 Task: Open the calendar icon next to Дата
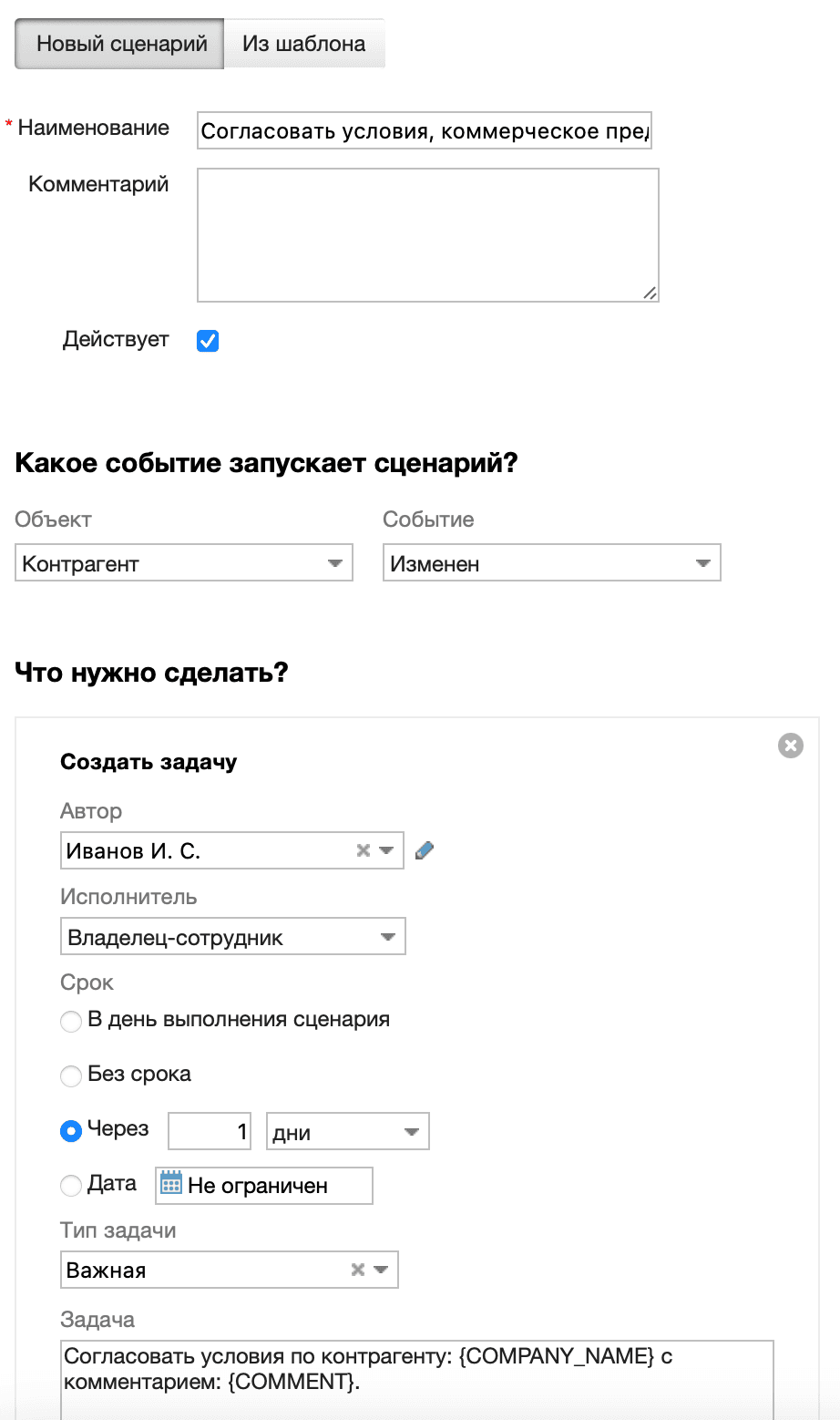169,1182
